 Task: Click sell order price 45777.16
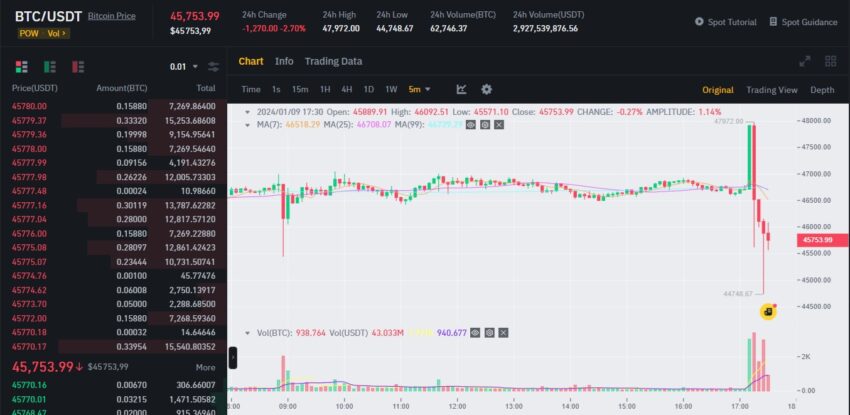pyautogui.click(x=29, y=205)
